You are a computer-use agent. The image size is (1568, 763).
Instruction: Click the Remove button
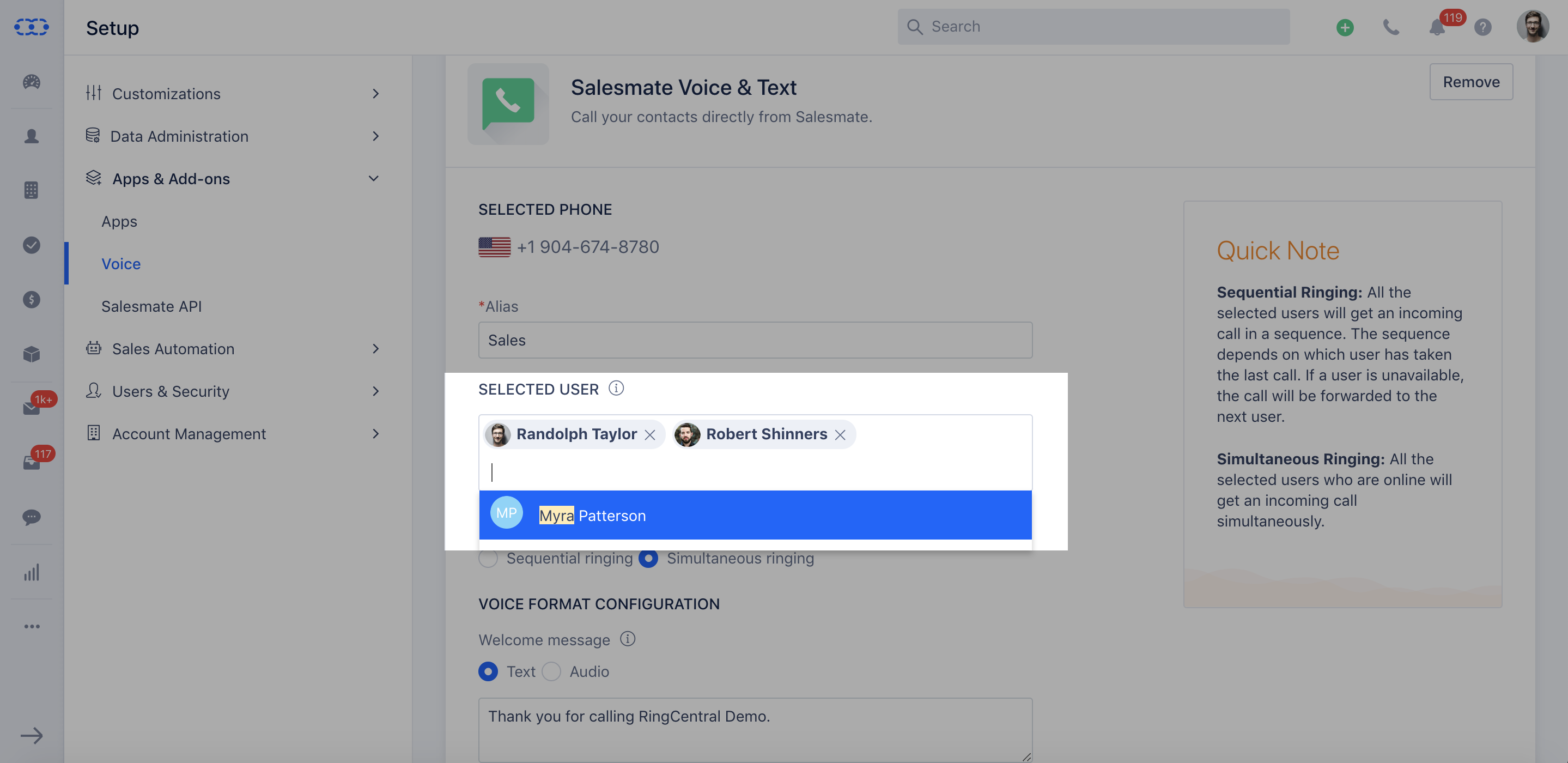1470,82
